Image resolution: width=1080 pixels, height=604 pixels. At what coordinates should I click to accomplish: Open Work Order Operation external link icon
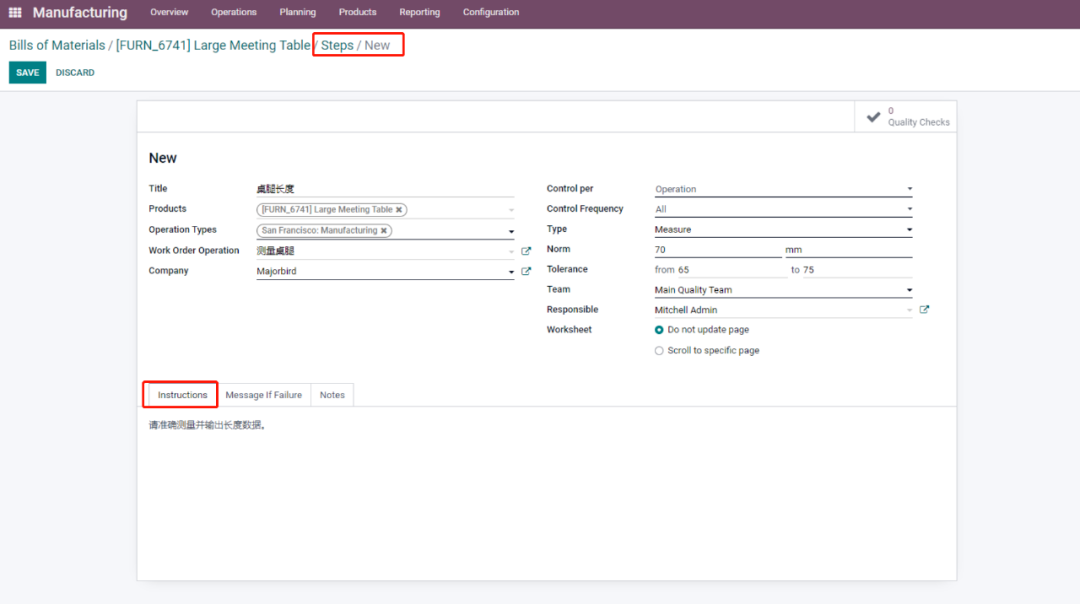point(526,251)
